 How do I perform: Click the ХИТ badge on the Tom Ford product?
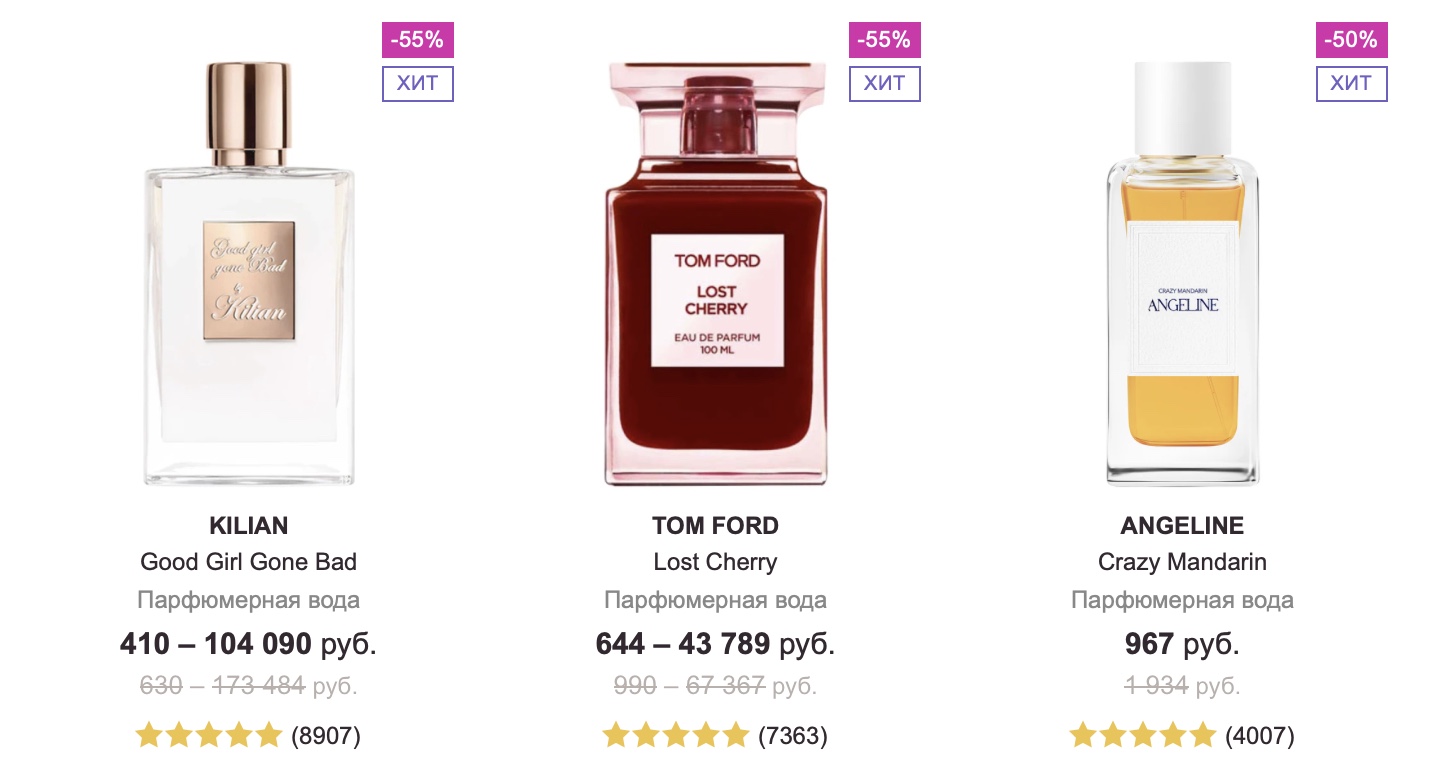click(885, 84)
